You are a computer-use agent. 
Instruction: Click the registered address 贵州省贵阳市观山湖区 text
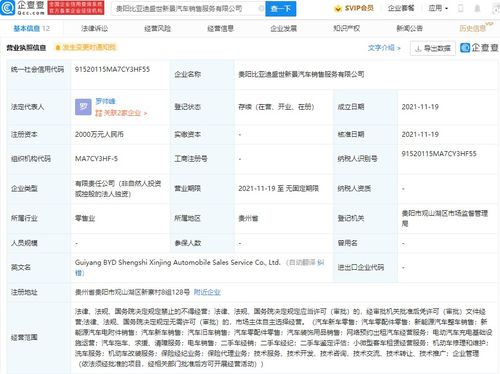(x=132, y=292)
